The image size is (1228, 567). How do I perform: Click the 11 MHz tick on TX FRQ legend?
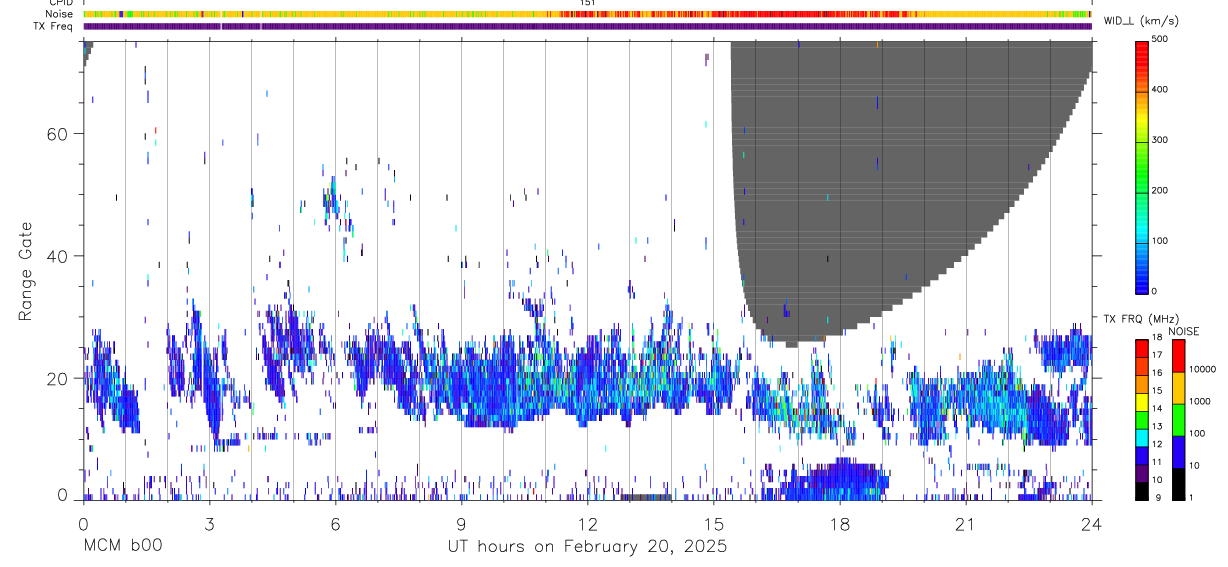coord(1157,463)
